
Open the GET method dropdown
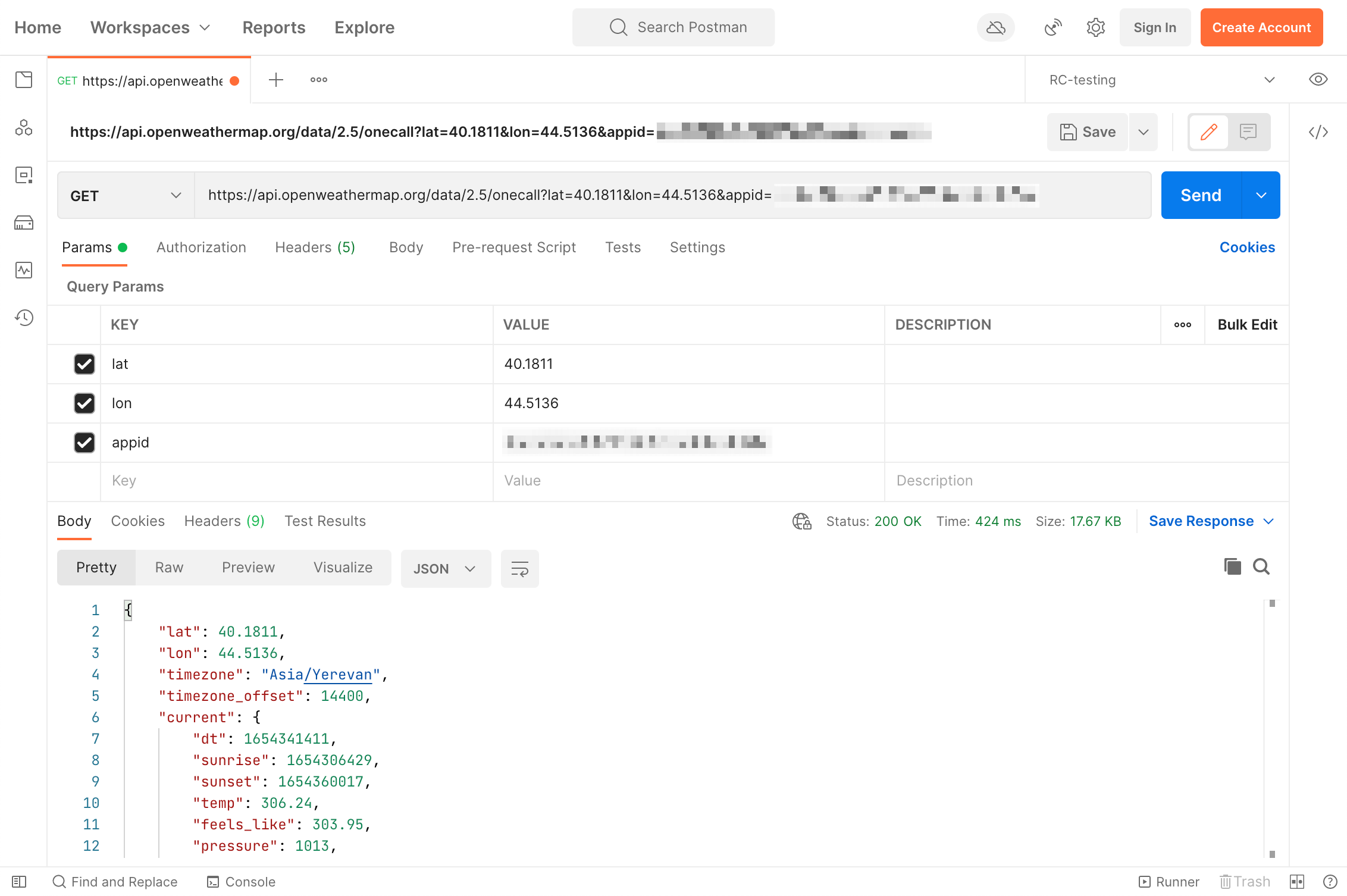[126, 195]
